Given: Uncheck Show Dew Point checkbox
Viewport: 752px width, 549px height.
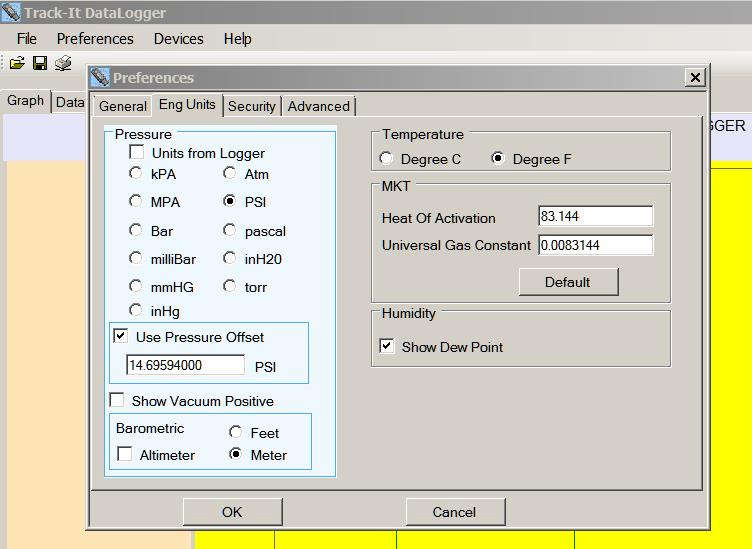Looking at the screenshot, I should (387, 346).
